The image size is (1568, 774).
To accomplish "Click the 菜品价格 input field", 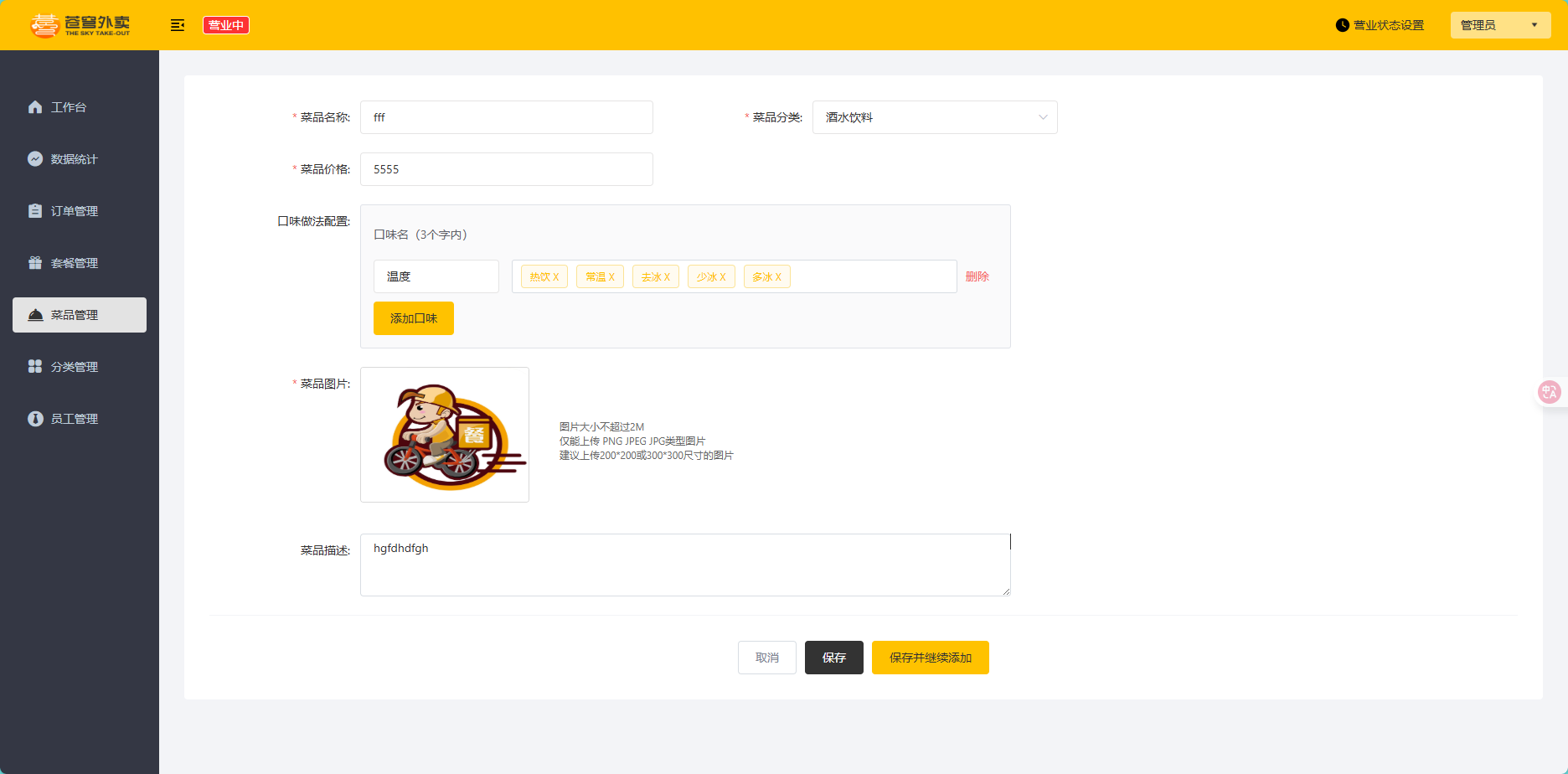I will [x=506, y=169].
